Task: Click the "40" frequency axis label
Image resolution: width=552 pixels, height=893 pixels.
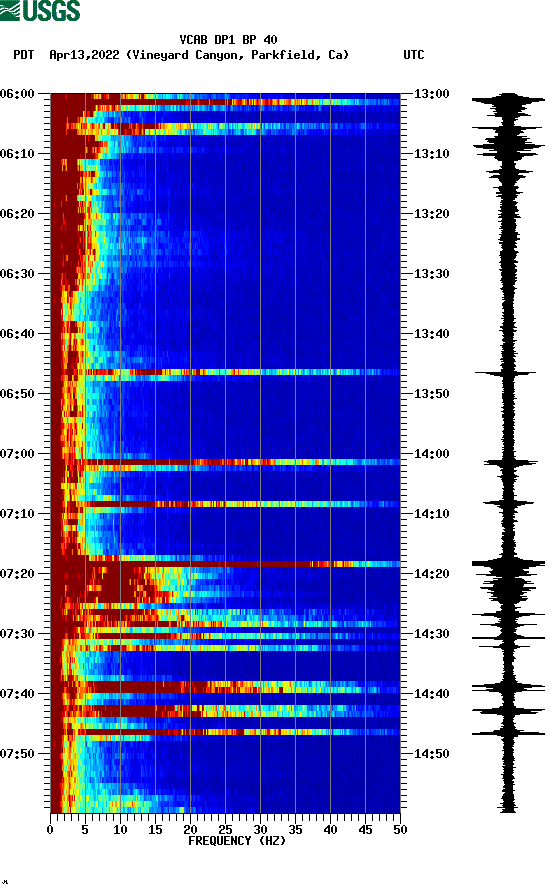Action: (x=330, y=830)
